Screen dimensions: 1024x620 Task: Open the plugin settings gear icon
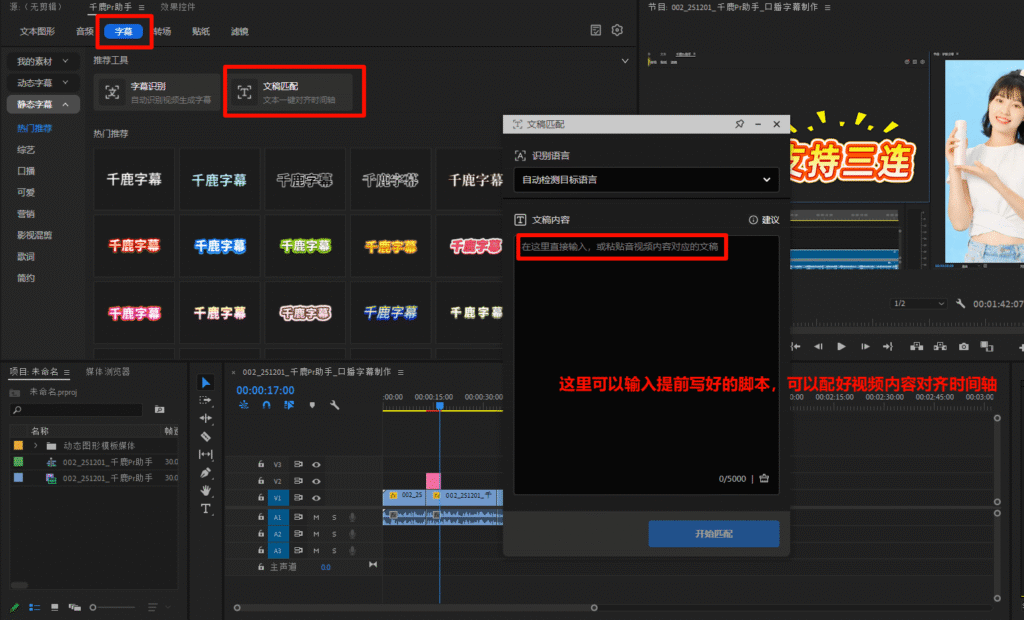point(617,30)
